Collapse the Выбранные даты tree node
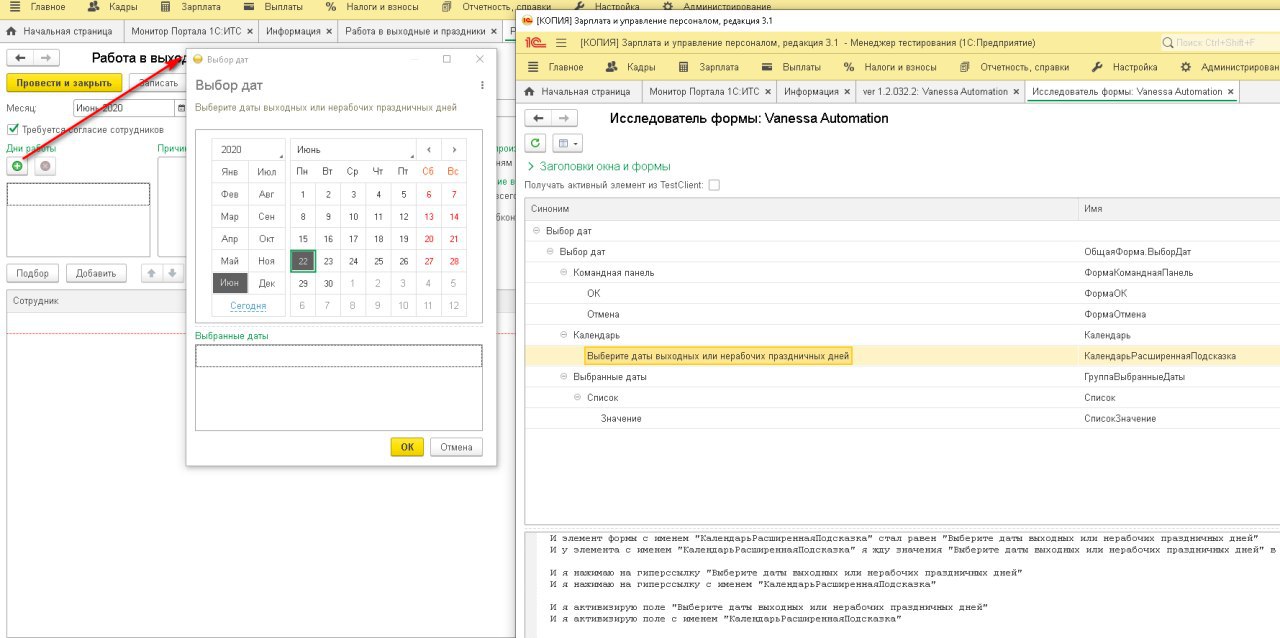 point(564,377)
